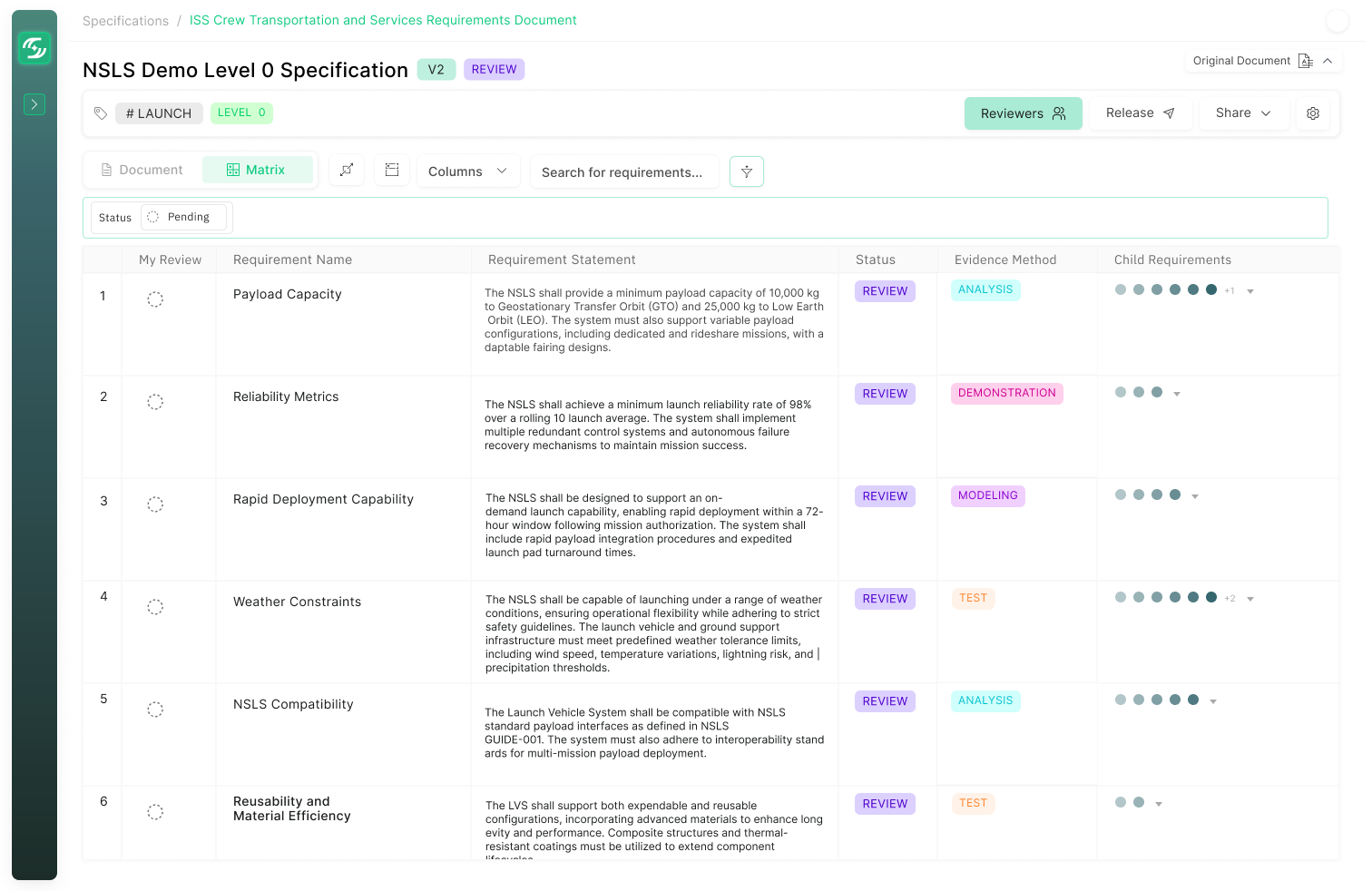Open the Share dropdown menu
This screenshot has height=891, width=1372.
coord(1243,113)
